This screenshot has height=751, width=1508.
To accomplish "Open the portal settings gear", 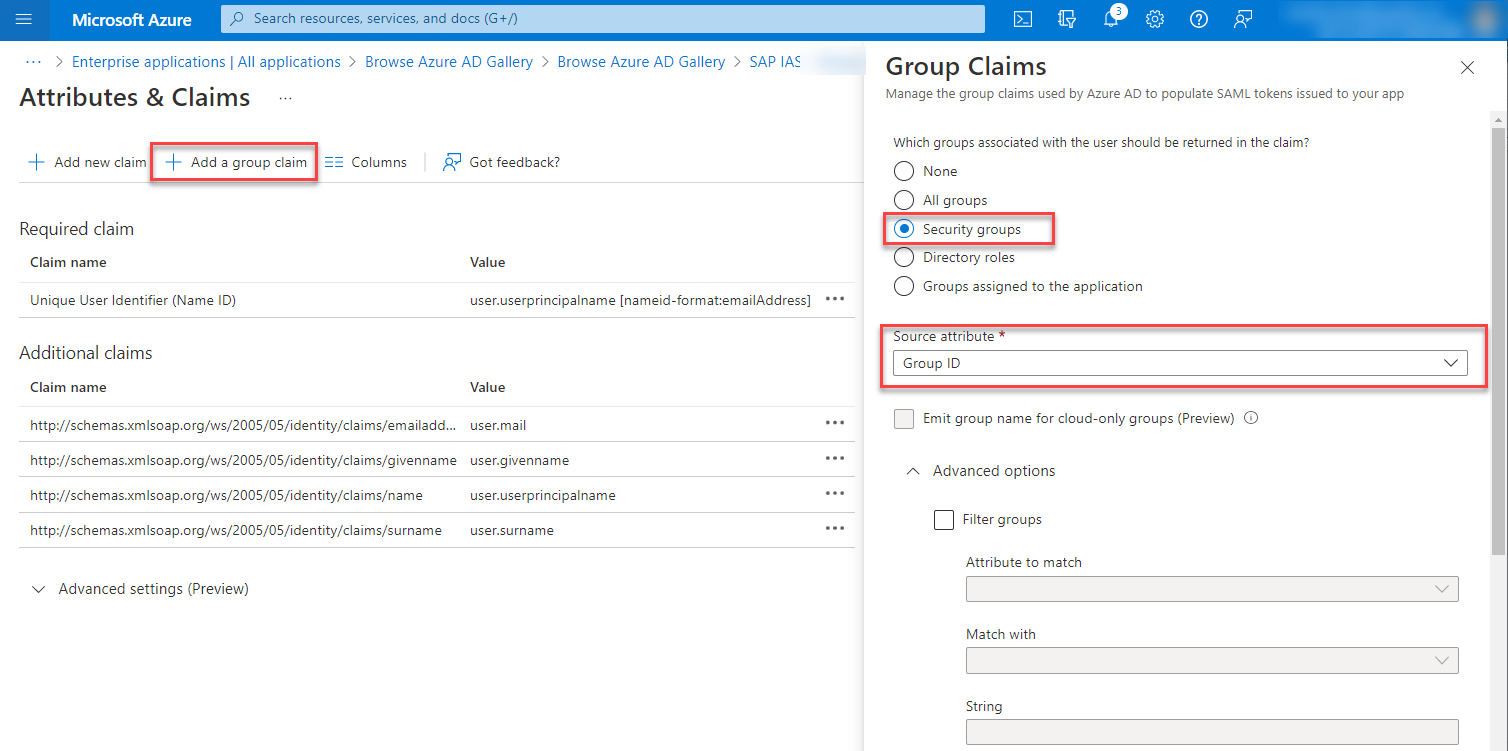I will pyautogui.click(x=1155, y=19).
